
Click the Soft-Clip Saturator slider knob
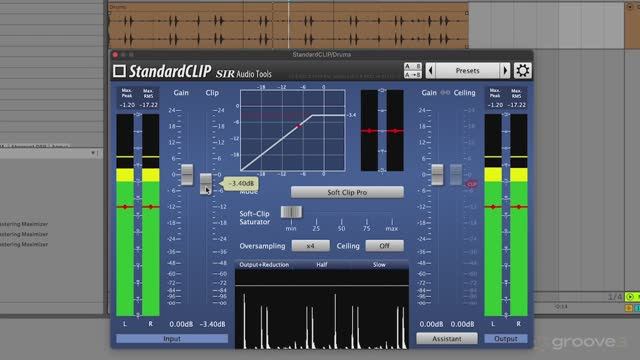tap(291, 212)
